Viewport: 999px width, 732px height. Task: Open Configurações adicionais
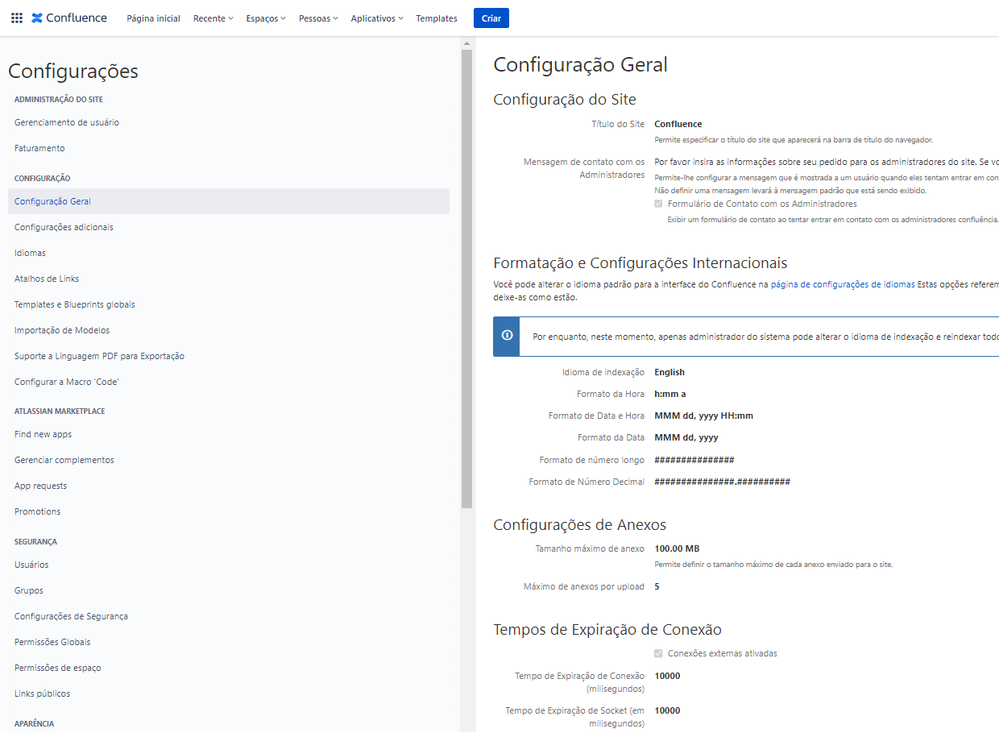point(64,227)
